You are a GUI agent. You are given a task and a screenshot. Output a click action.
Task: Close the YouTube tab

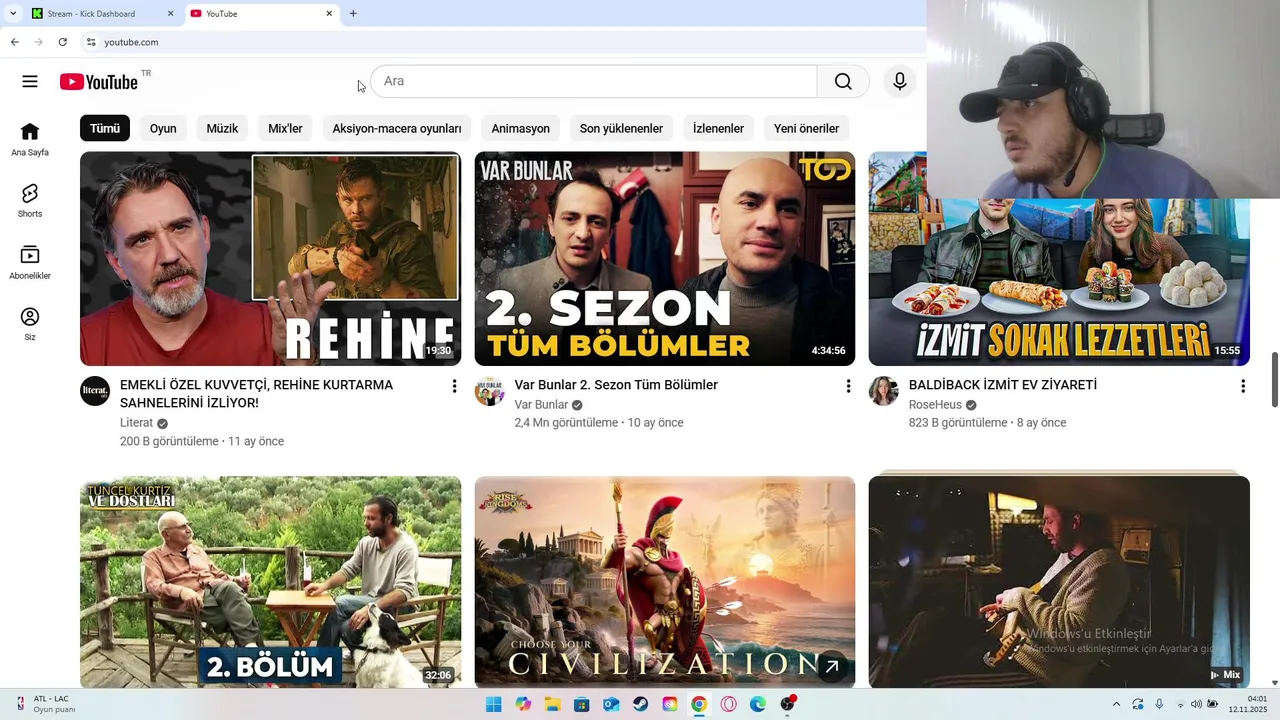[329, 13]
